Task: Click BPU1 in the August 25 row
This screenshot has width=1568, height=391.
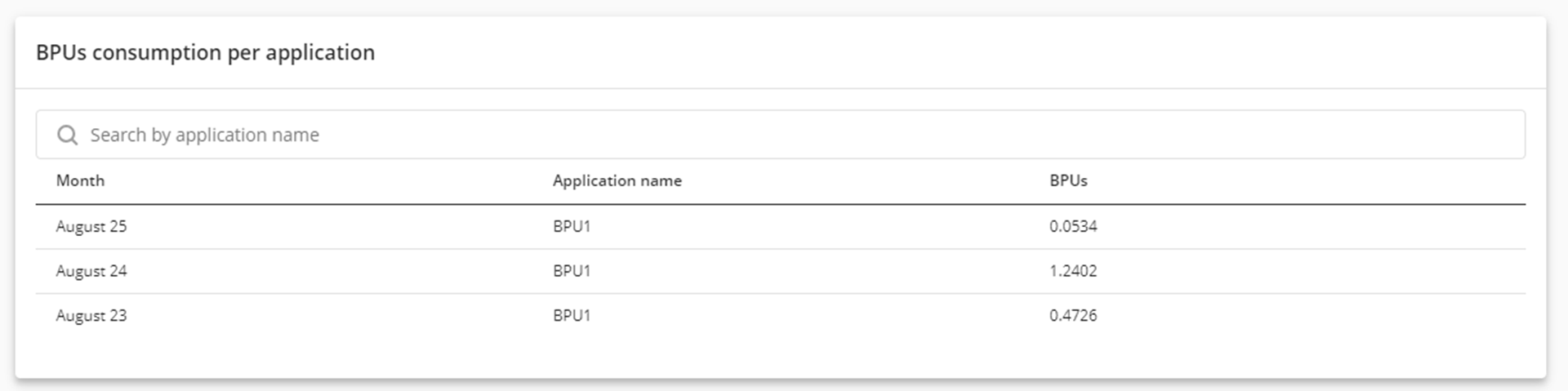Action: point(572,226)
